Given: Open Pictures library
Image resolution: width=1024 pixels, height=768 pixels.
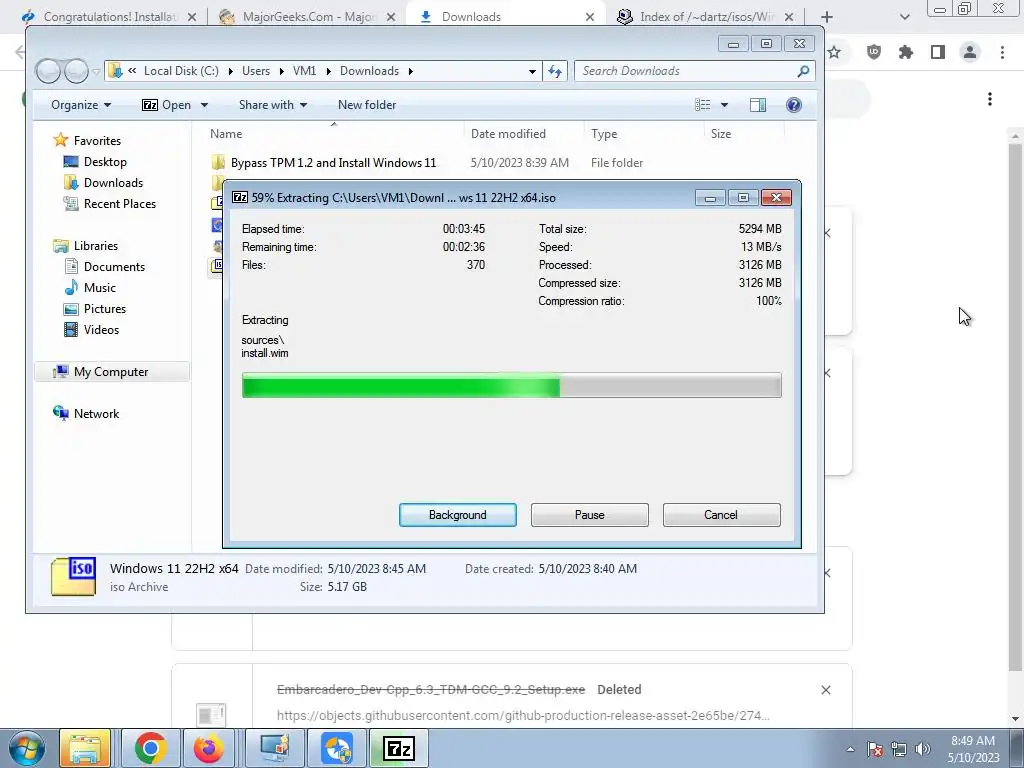Looking at the screenshot, I should click(104, 309).
